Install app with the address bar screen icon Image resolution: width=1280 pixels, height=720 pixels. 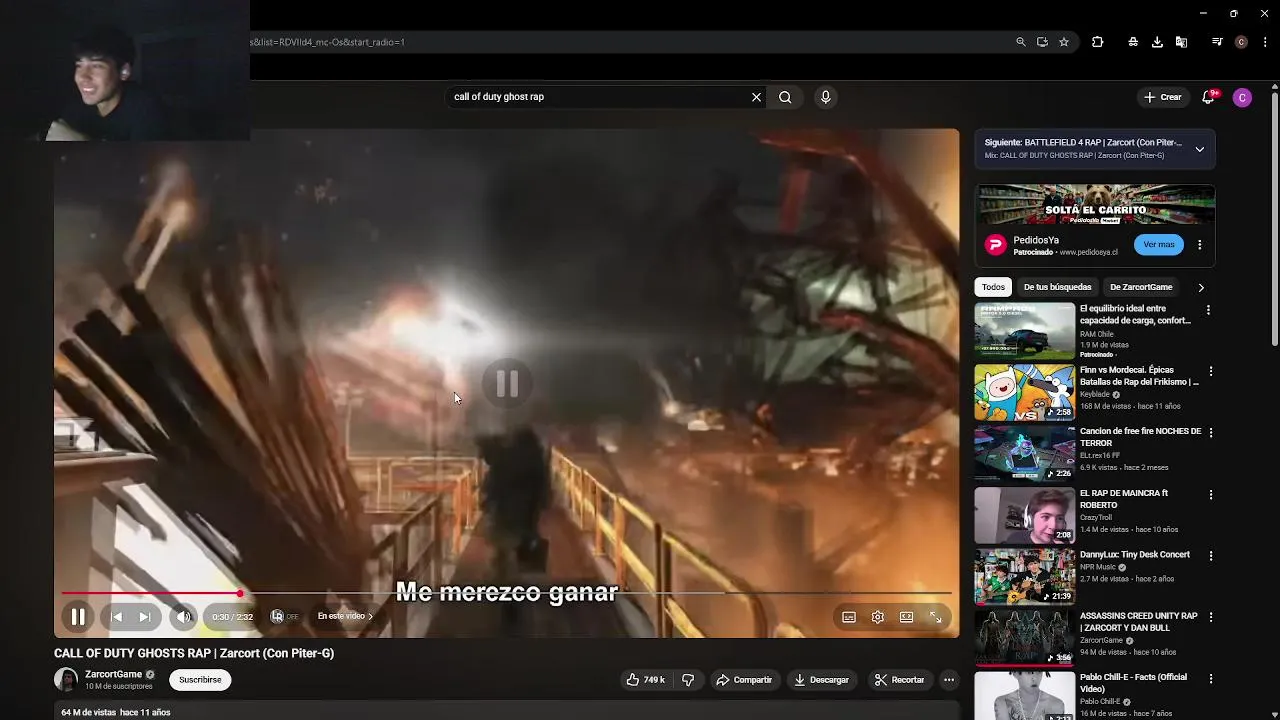click(x=1042, y=42)
